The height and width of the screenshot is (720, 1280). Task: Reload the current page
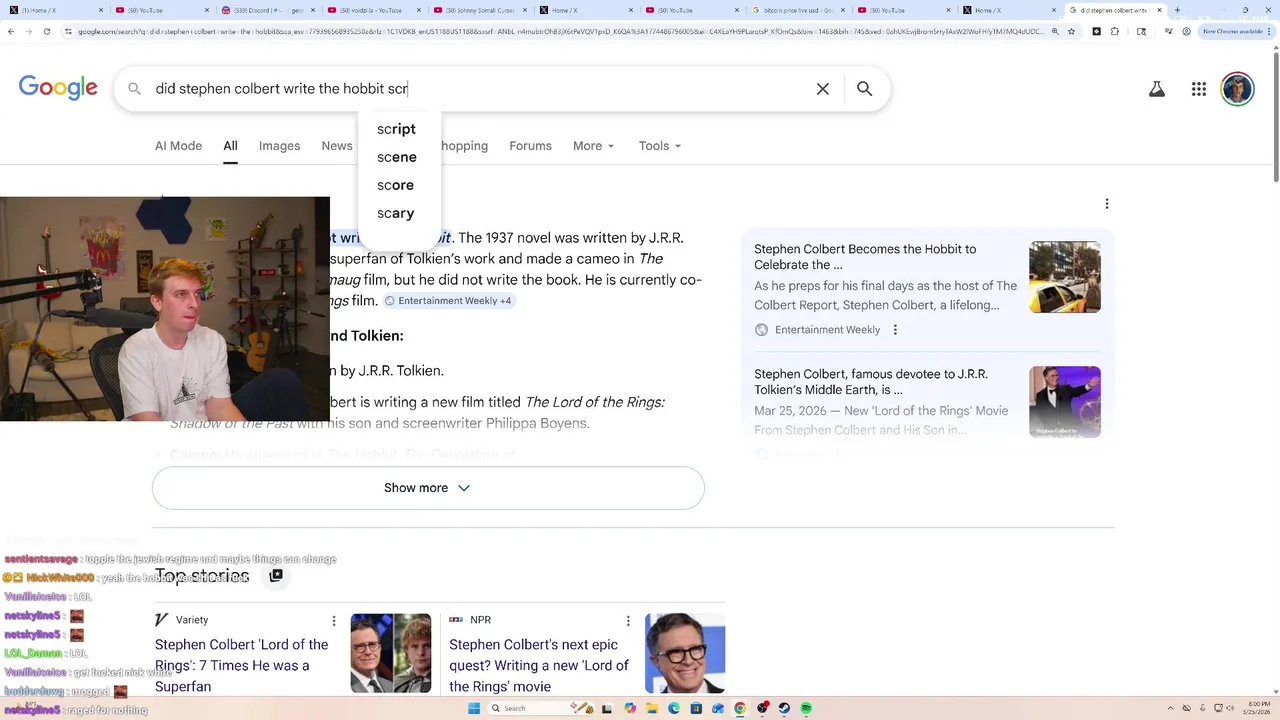[48, 31]
